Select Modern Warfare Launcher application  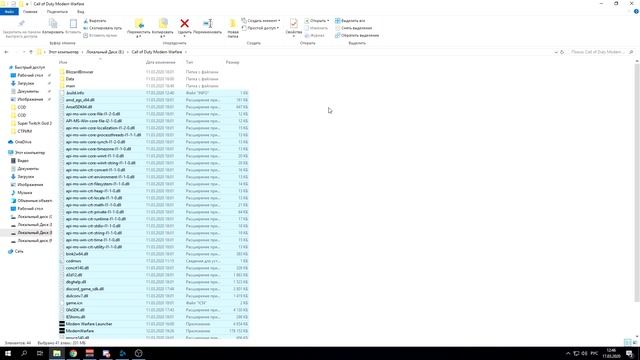[153, 324]
